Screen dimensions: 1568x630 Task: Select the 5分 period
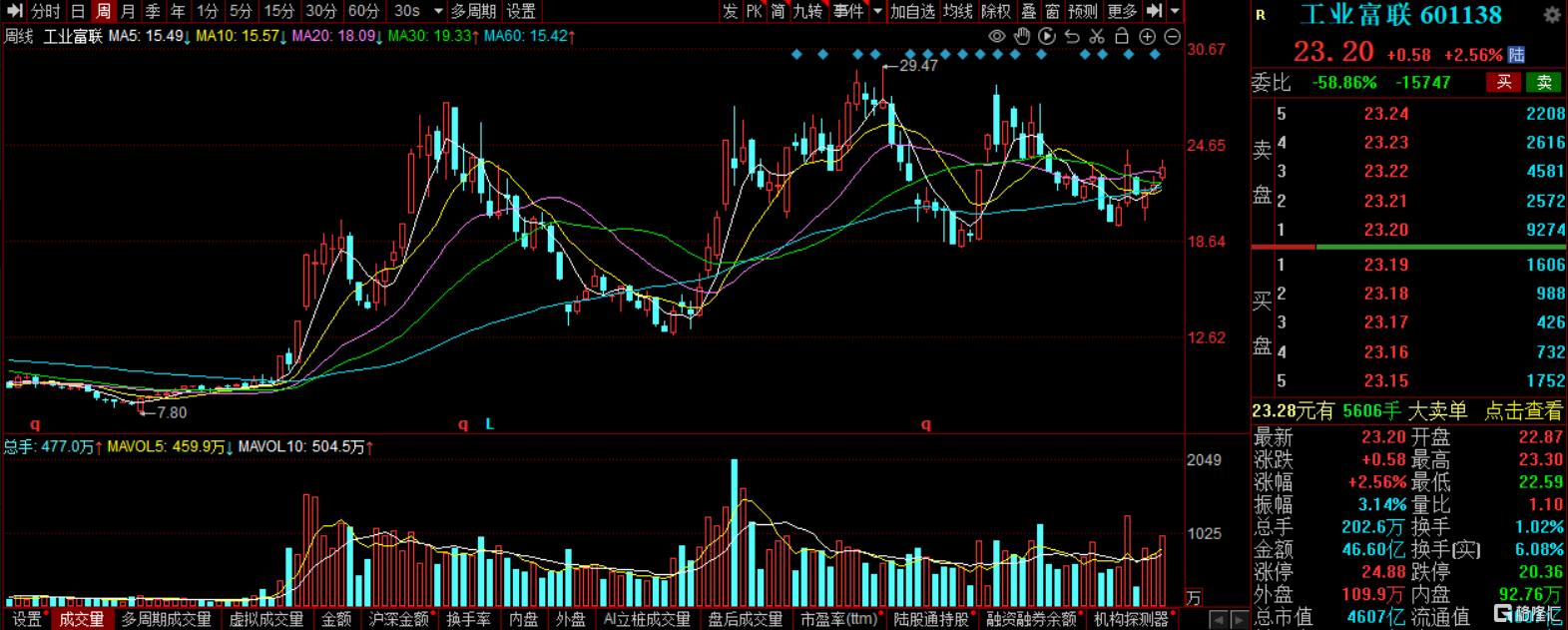(x=241, y=11)
